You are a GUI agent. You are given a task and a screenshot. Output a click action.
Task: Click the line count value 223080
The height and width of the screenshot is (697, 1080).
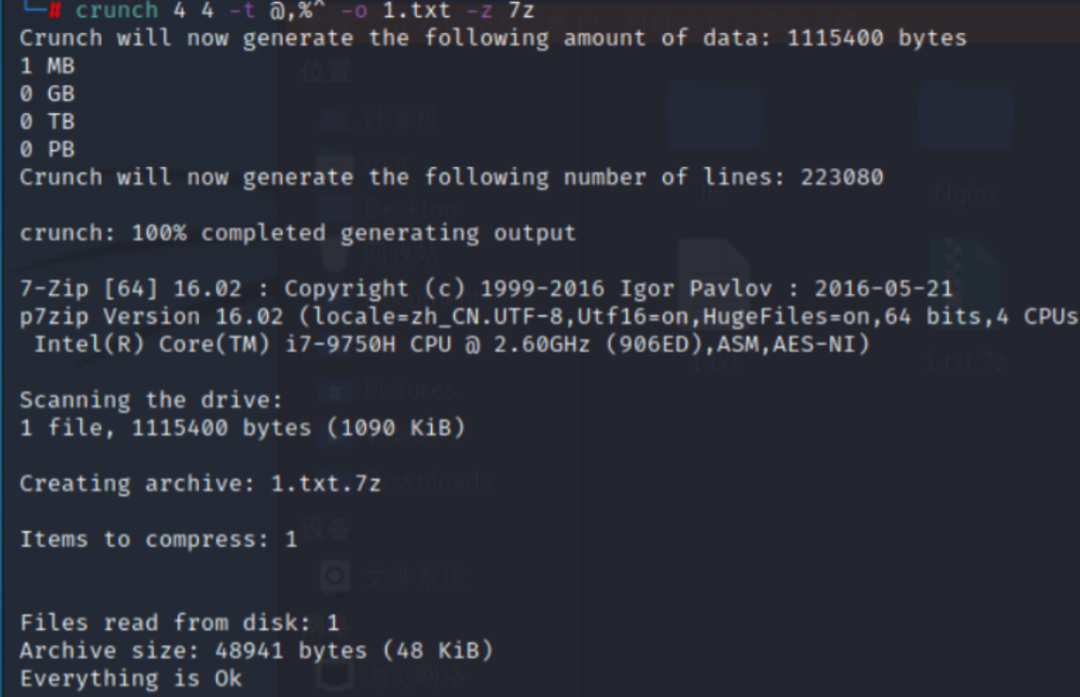coord(842,177)
